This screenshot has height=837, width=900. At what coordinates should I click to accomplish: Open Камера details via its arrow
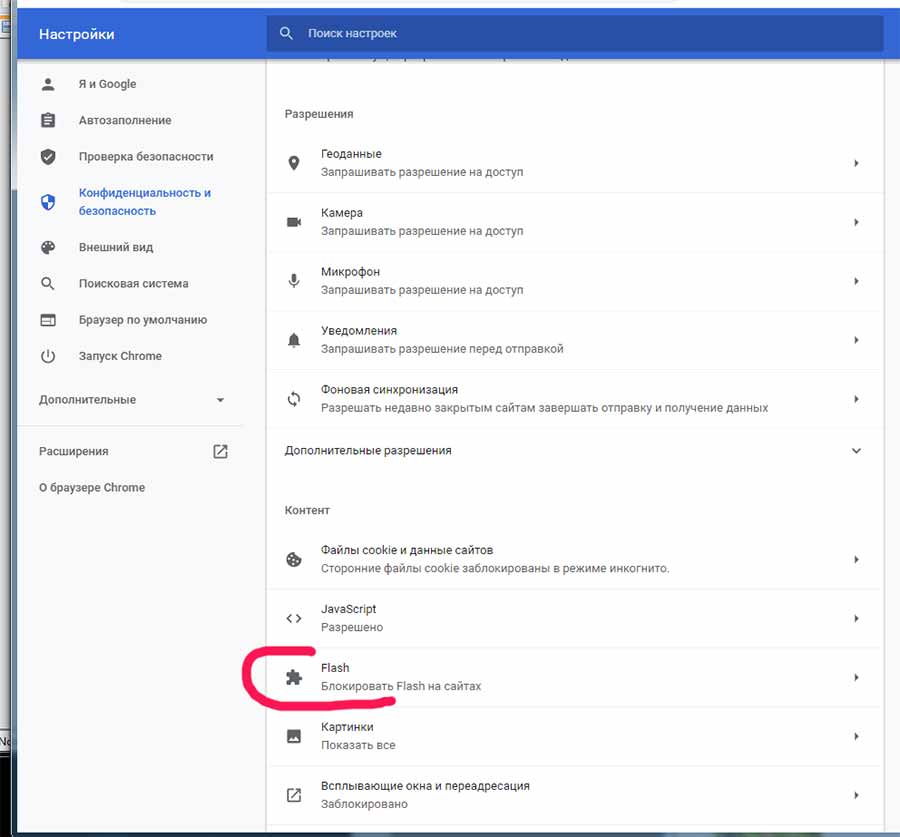click(x=856, y=222)
